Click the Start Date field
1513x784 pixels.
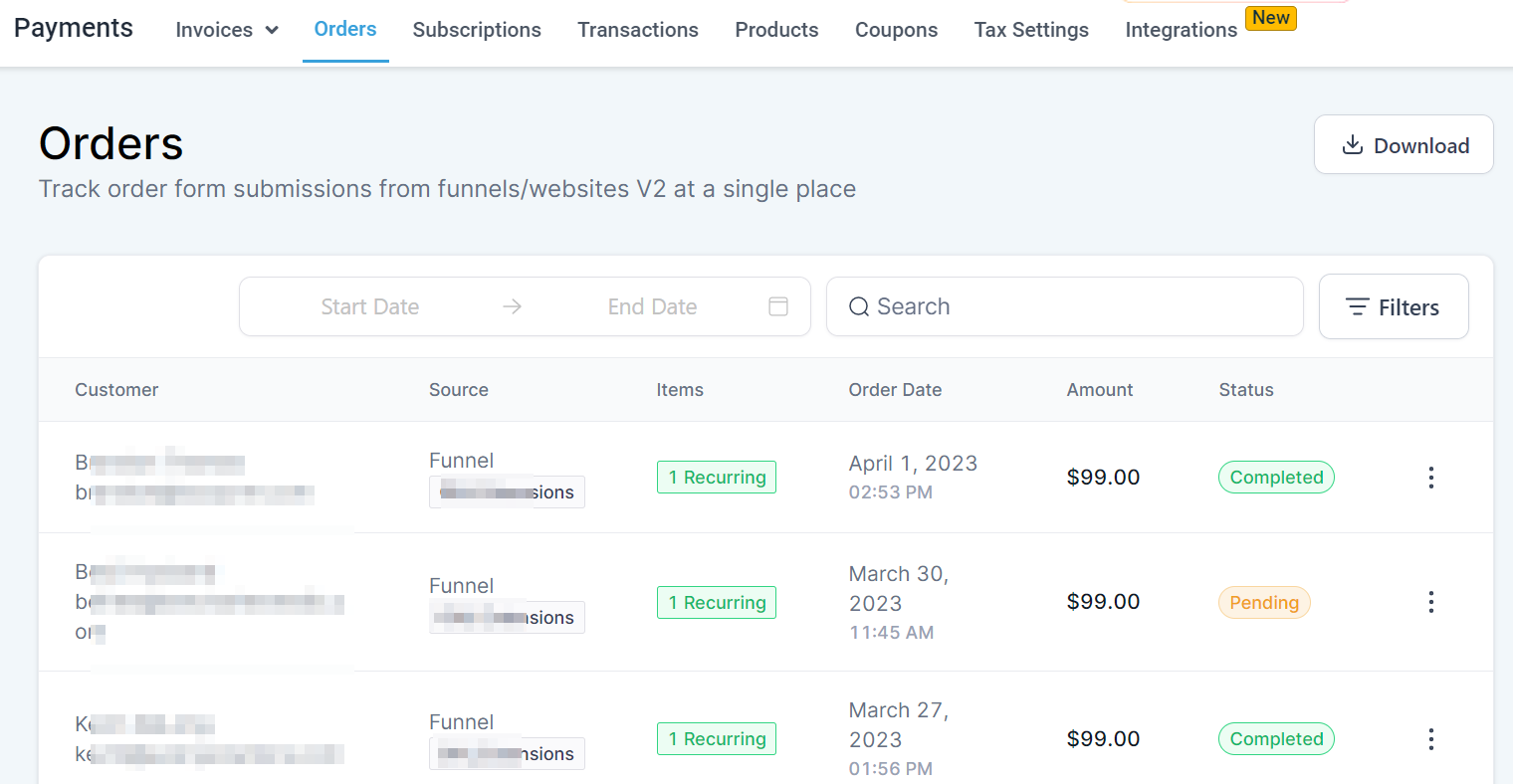[x=370, y=307]
